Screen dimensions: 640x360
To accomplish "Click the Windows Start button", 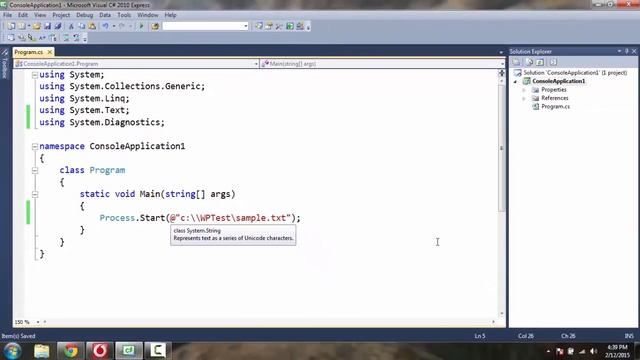I will point(12,351).
